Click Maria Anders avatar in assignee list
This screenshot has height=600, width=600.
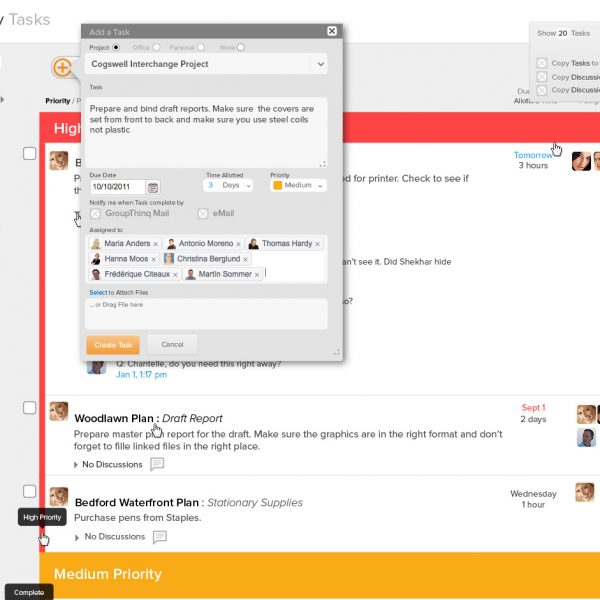96,243
